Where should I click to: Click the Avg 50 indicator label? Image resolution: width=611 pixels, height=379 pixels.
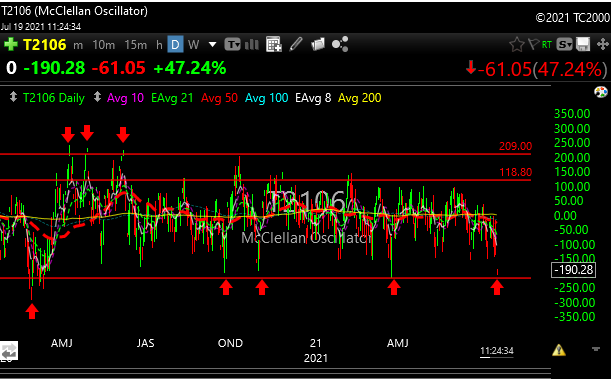(219, 98)
